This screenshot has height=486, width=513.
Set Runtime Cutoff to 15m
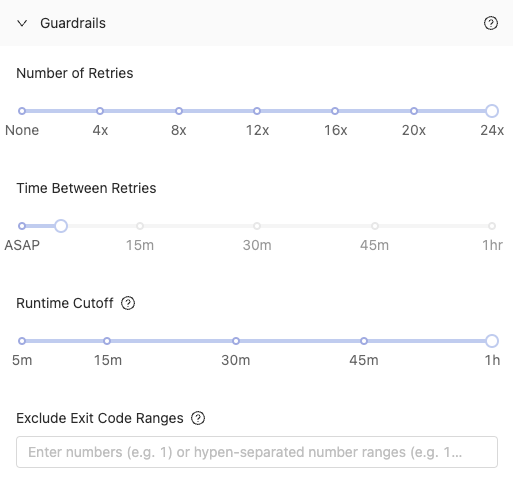pos(107,341)
